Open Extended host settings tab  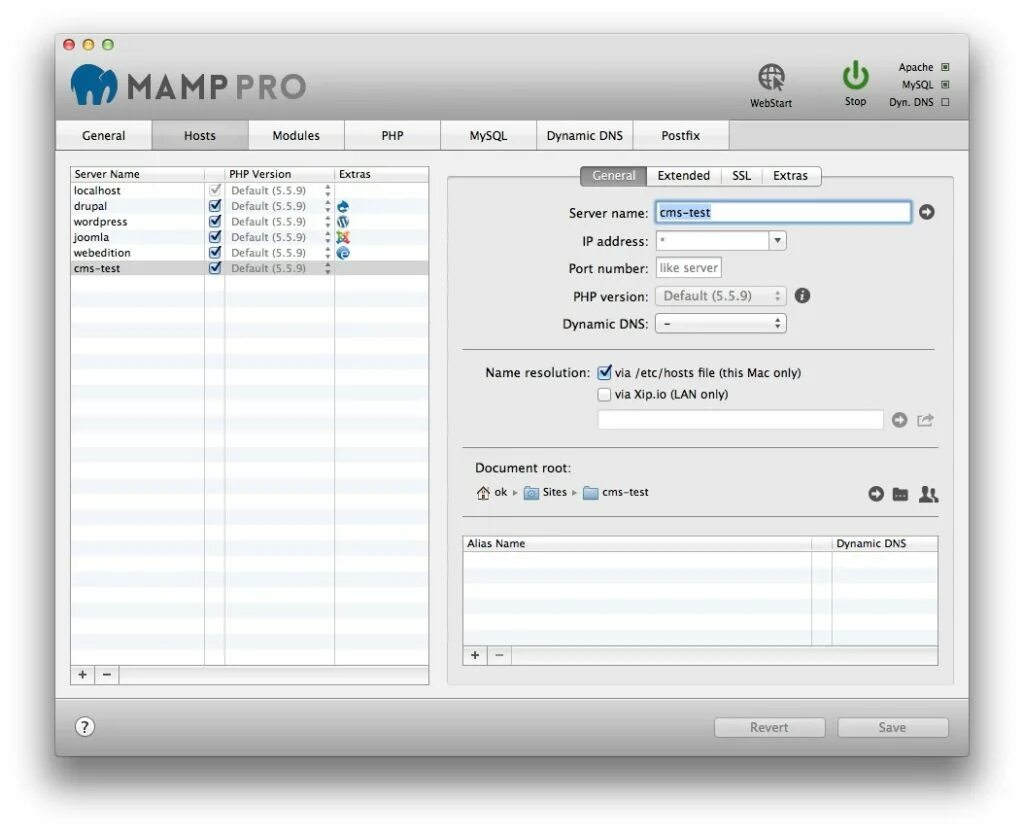(x=683, y=176)
